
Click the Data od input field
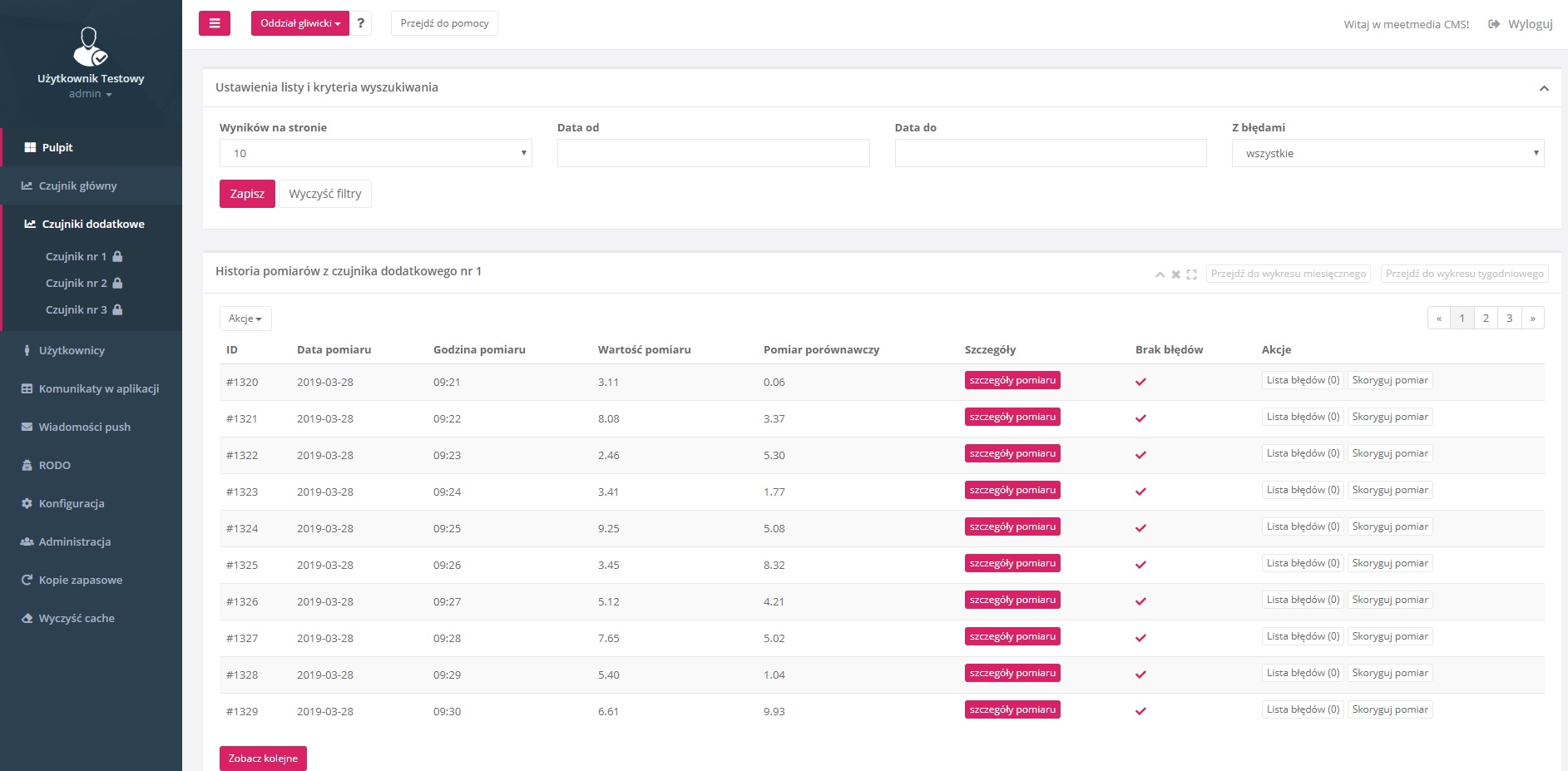(713, 153)
